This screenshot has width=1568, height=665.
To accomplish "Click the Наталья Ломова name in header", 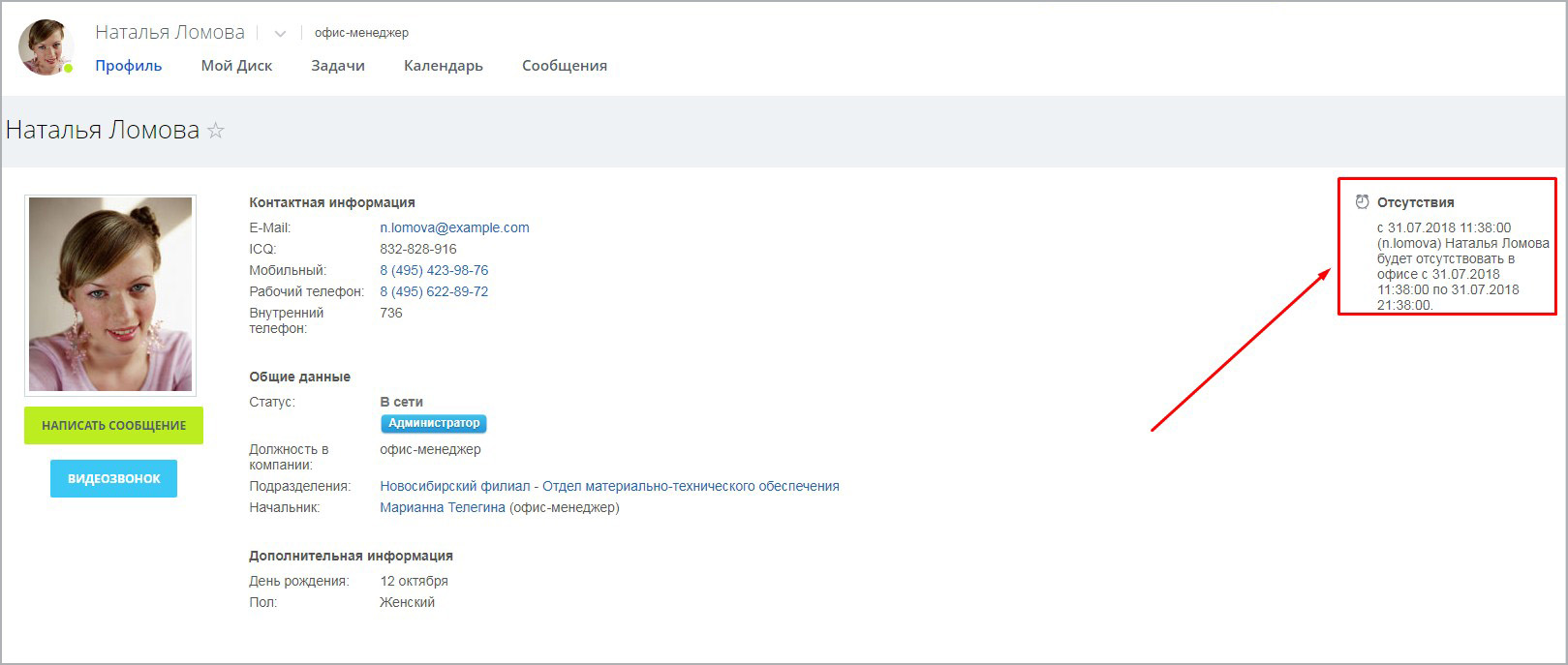I will (x=169, y=32).
